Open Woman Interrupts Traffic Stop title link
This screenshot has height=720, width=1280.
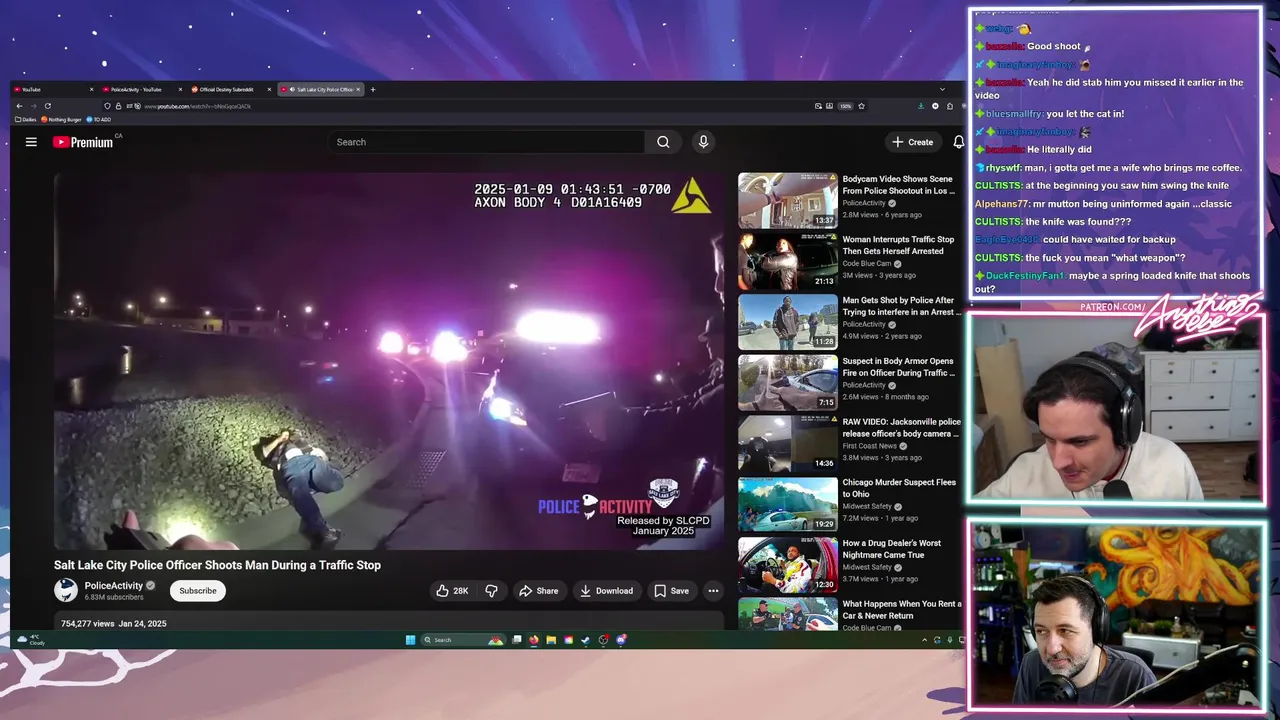pos(898,245)
